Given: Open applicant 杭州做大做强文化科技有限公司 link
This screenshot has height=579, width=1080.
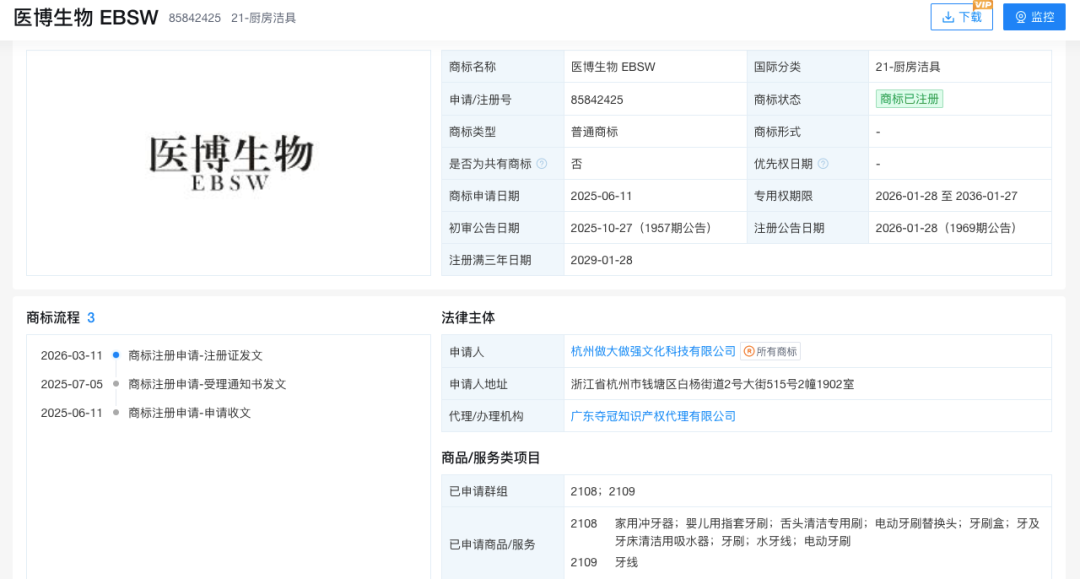Looking at the screenshot, I should [653, 351].
